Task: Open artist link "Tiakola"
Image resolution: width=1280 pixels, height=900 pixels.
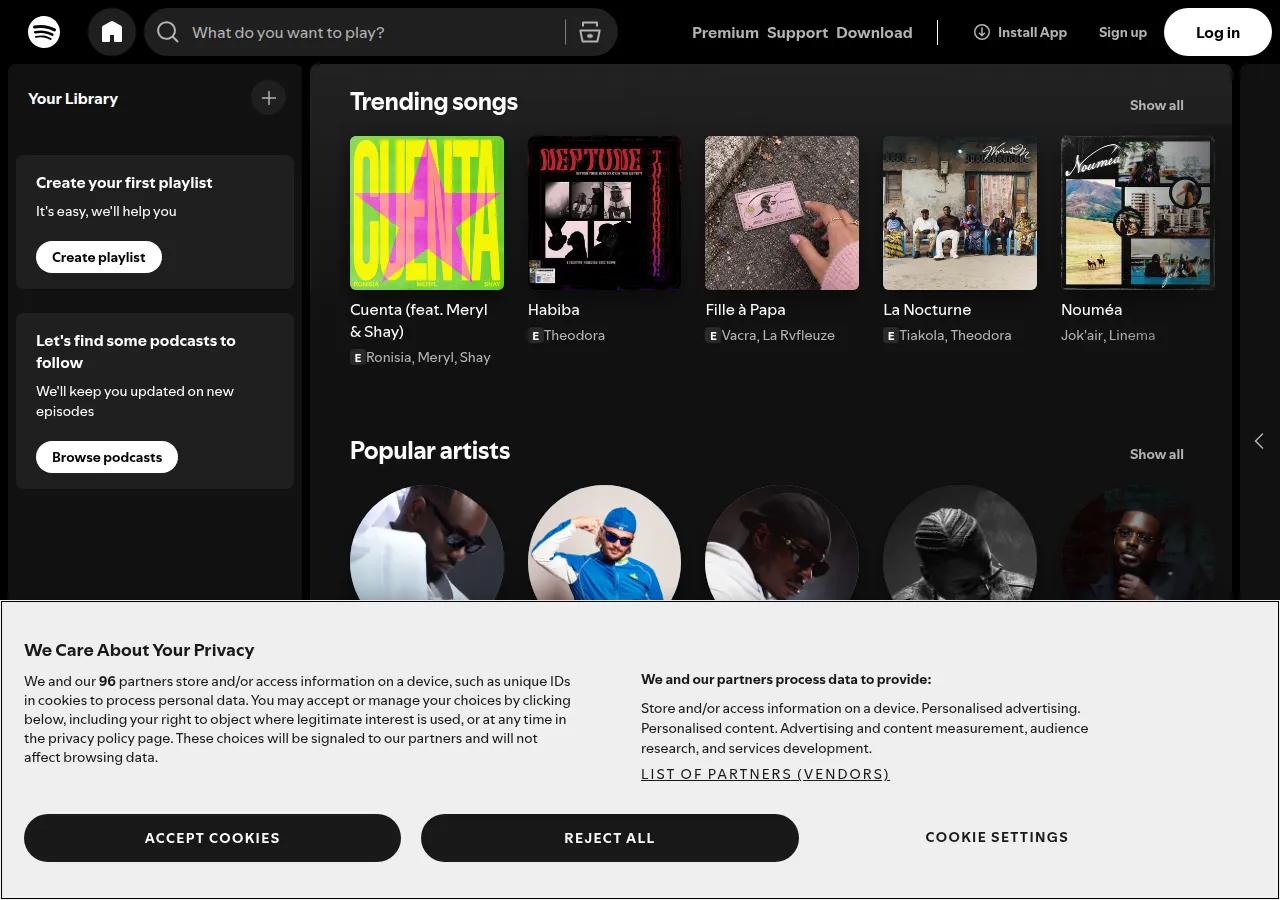Action: point(921,336)
